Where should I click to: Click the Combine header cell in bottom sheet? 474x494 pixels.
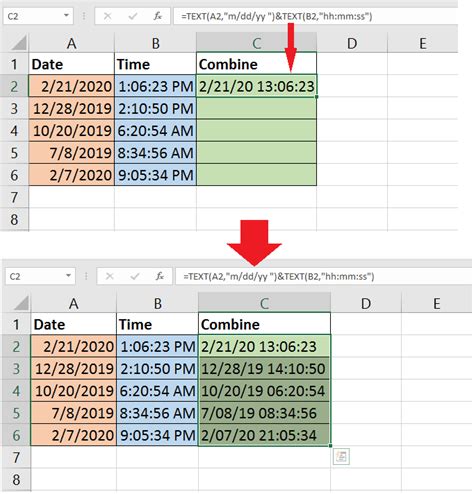pos(264,324)
